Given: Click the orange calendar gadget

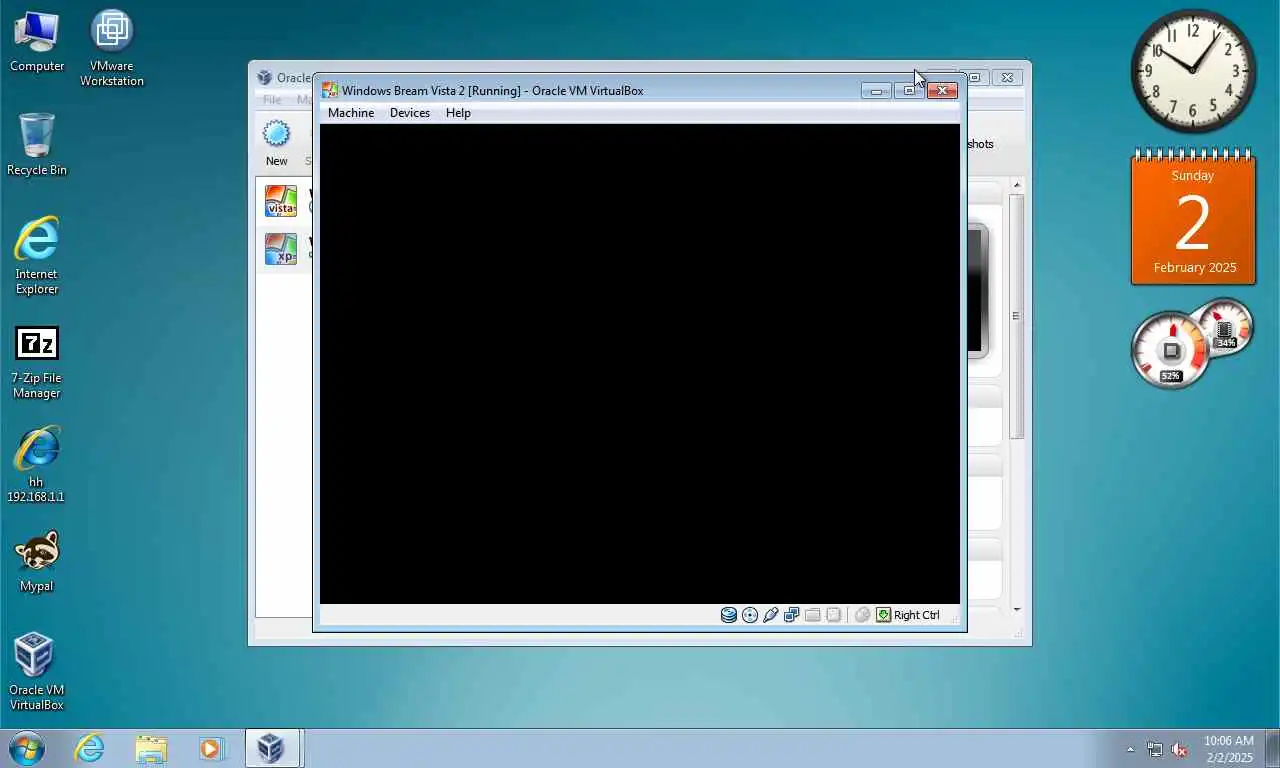Looking at the screenshot, I should (x=1193, y=217).
